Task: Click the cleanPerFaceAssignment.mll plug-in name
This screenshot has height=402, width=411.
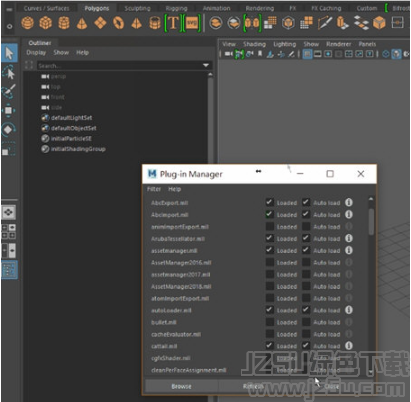Action: [x=189, y=370]
